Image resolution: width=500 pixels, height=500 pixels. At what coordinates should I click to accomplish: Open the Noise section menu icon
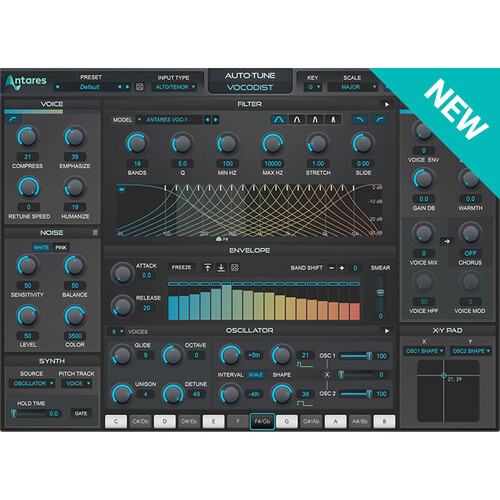click(x=95, y=232)
